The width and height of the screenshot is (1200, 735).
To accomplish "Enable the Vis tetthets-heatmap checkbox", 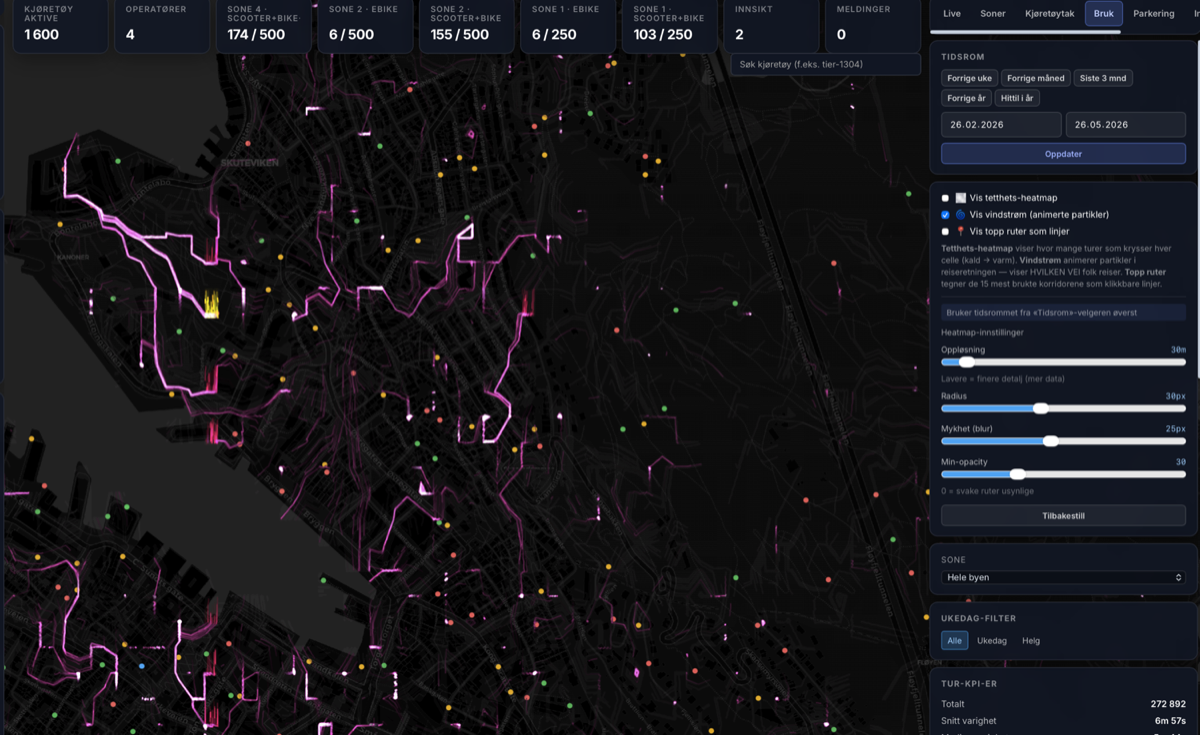I will pos(945,198).
